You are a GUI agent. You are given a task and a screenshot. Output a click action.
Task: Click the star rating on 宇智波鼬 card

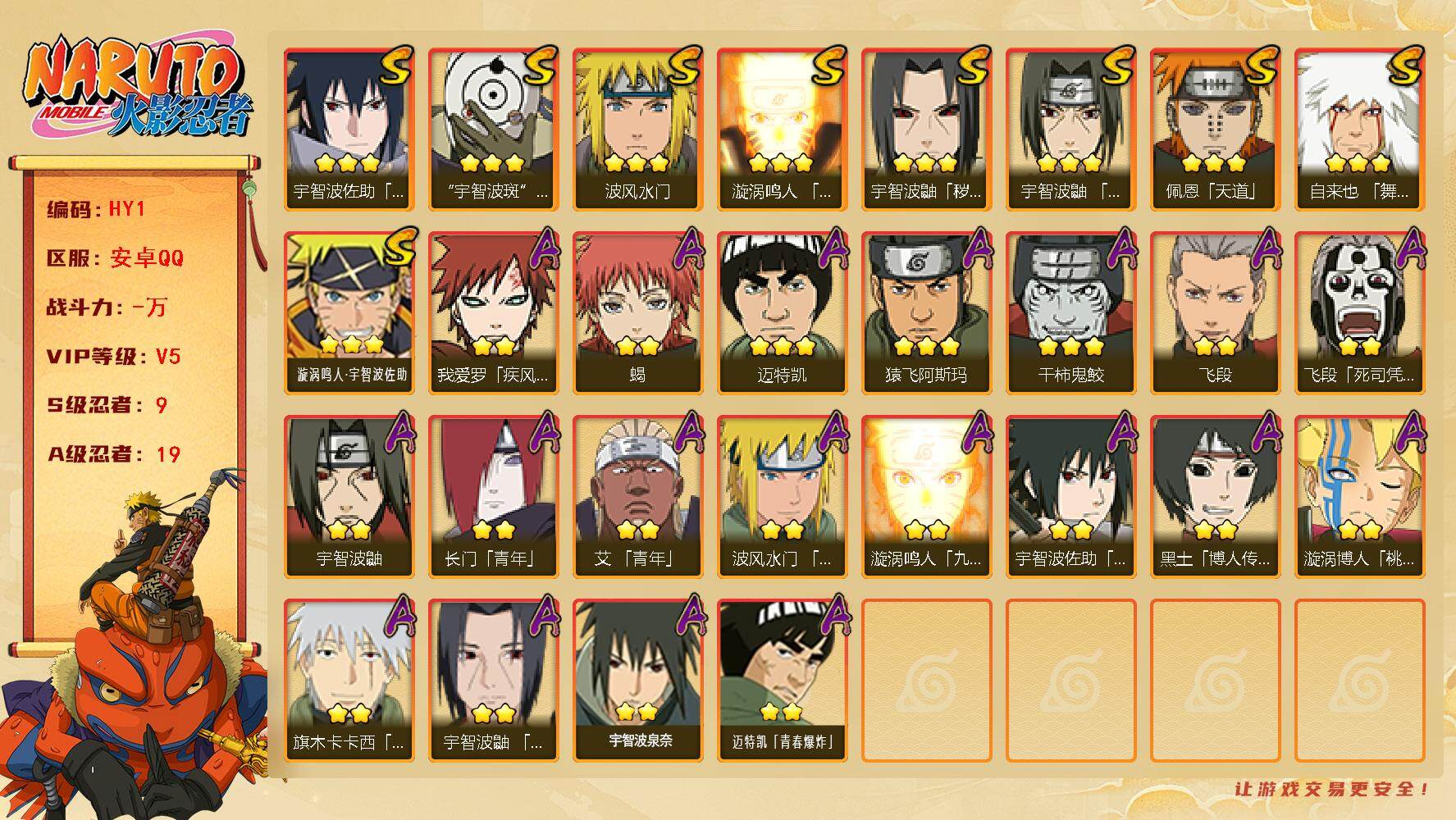pos(349,530)
